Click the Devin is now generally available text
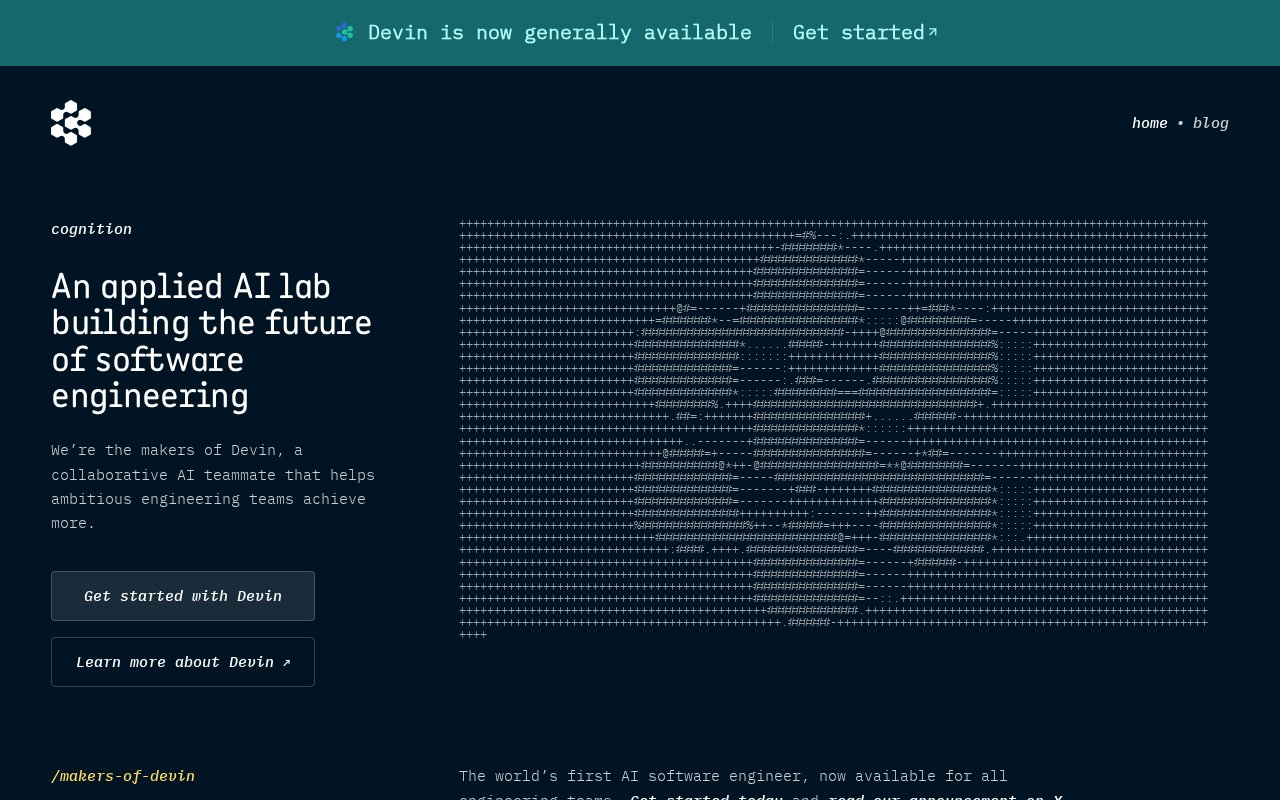The height and width of the screenshot is (800, 1280). [x=560, y=33]
